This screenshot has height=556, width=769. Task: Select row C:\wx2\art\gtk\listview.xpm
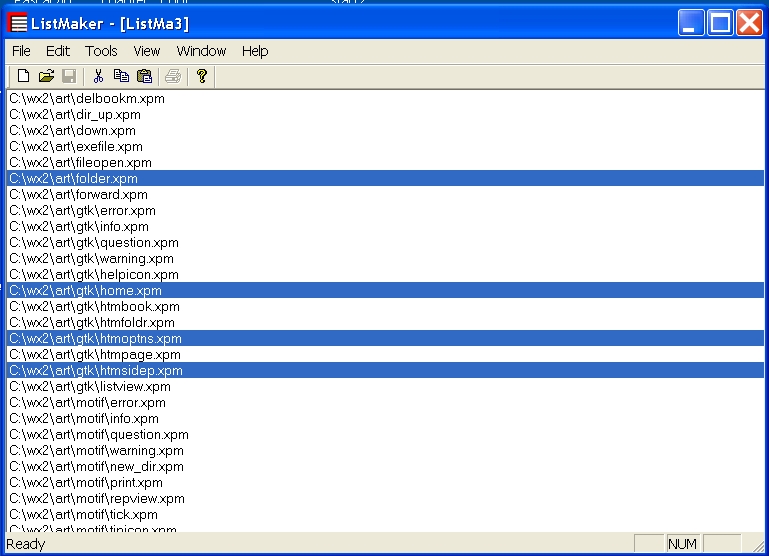pos(385,386)
